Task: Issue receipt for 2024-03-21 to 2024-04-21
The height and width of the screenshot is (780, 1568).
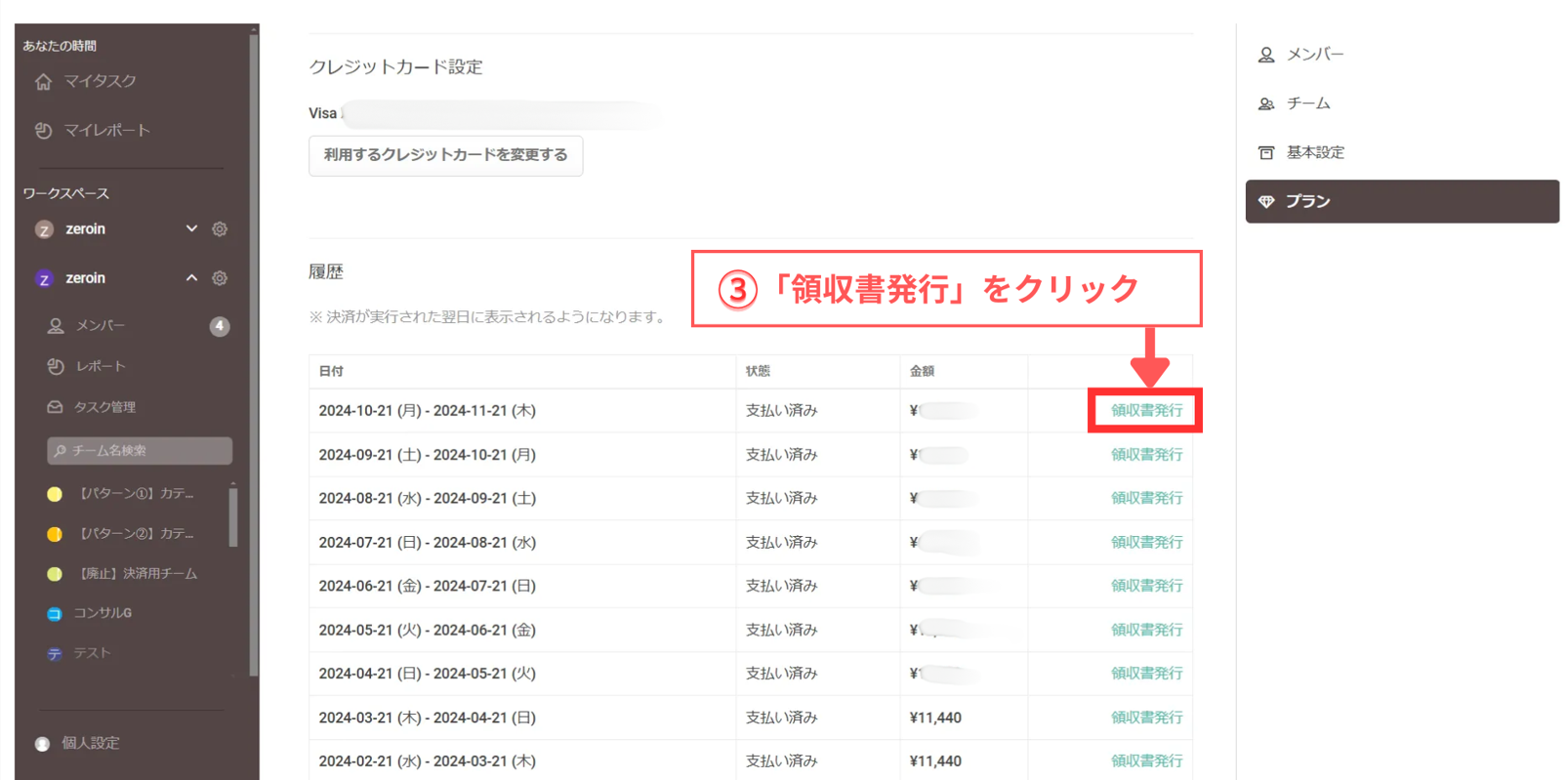Action: click(1146, 718)
